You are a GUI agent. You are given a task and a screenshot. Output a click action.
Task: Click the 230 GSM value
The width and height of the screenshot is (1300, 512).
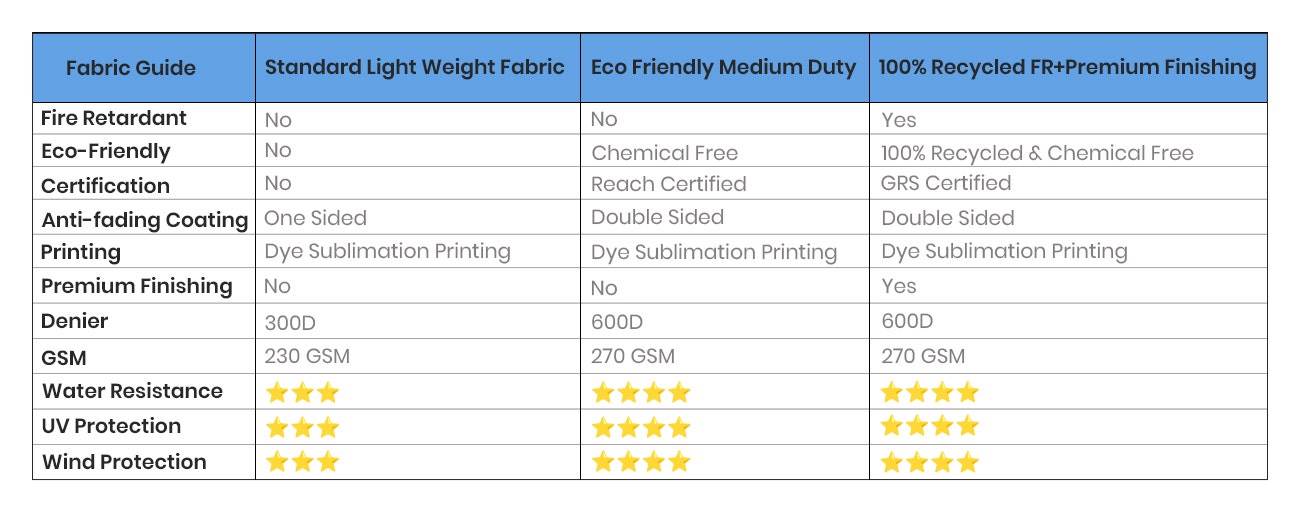point(307,356)
